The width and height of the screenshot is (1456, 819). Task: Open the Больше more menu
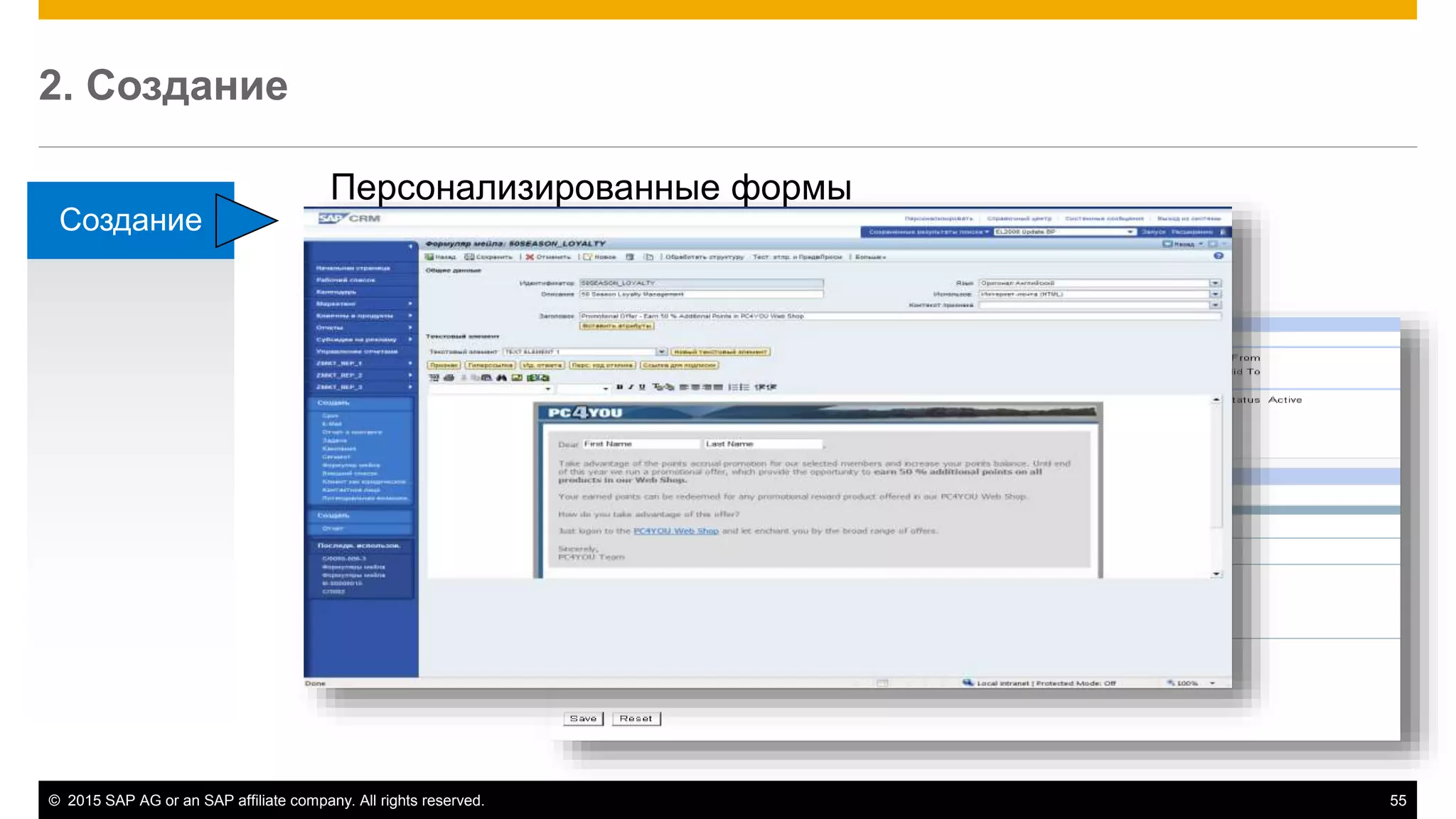pyautogui.click(x=870, y=257)
